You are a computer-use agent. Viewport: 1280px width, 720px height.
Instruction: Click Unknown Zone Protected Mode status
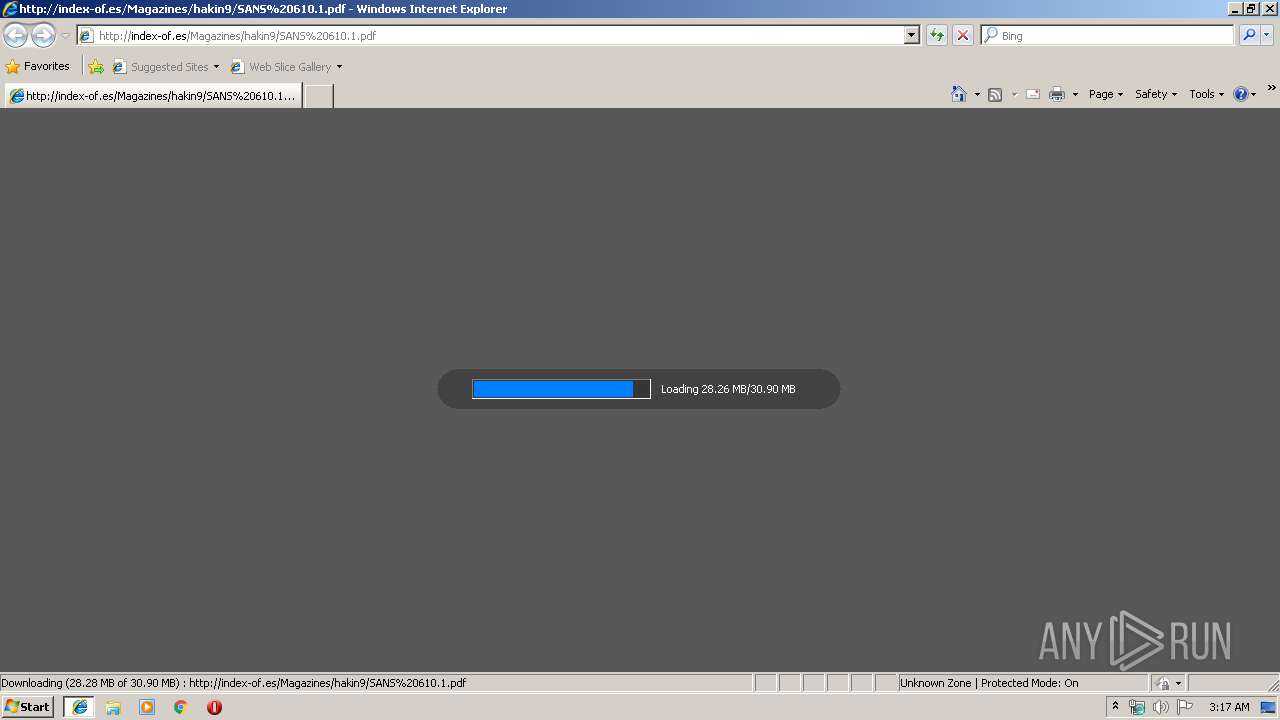click(989, 683)
